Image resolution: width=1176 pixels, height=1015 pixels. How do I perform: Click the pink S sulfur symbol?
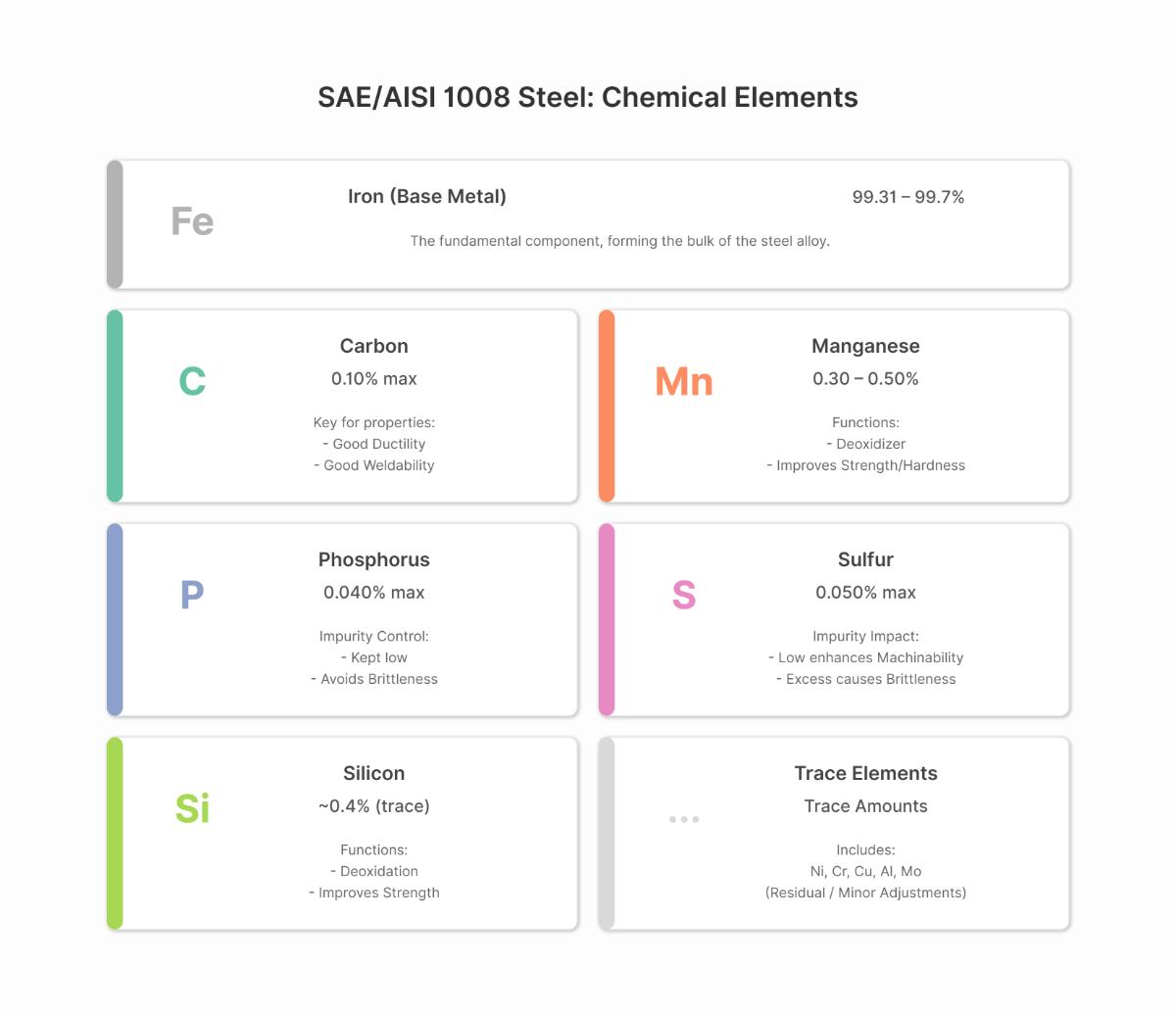[684, 595]
